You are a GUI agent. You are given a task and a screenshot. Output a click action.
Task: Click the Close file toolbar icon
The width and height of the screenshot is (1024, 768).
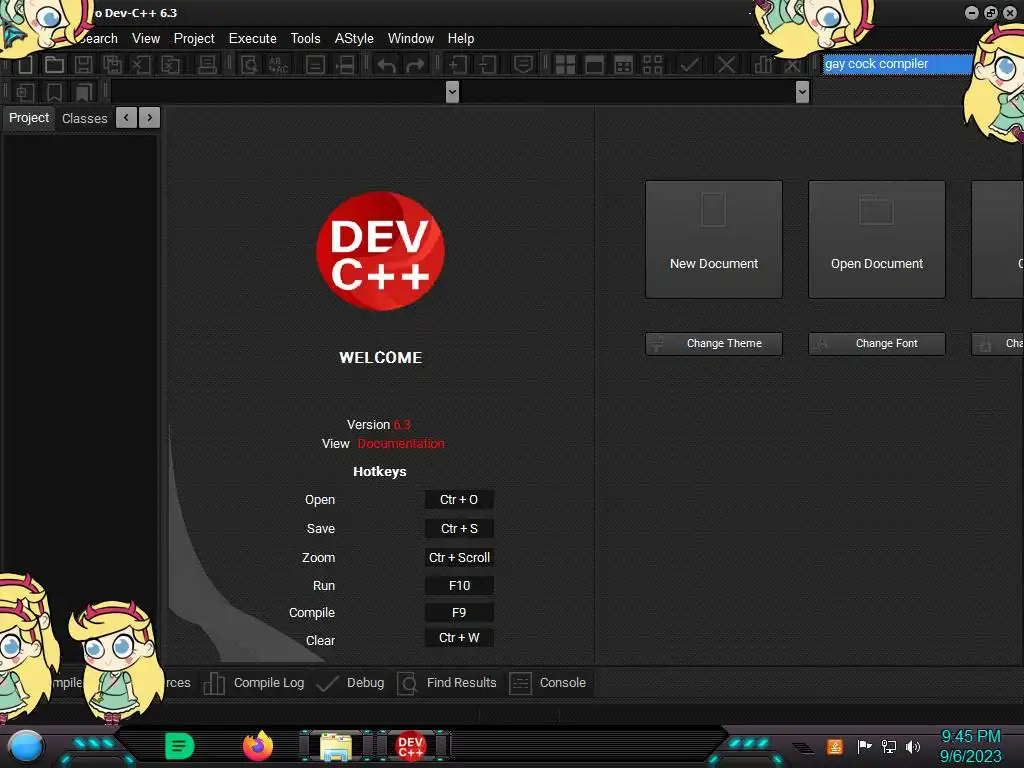click(x=141, y=64)
